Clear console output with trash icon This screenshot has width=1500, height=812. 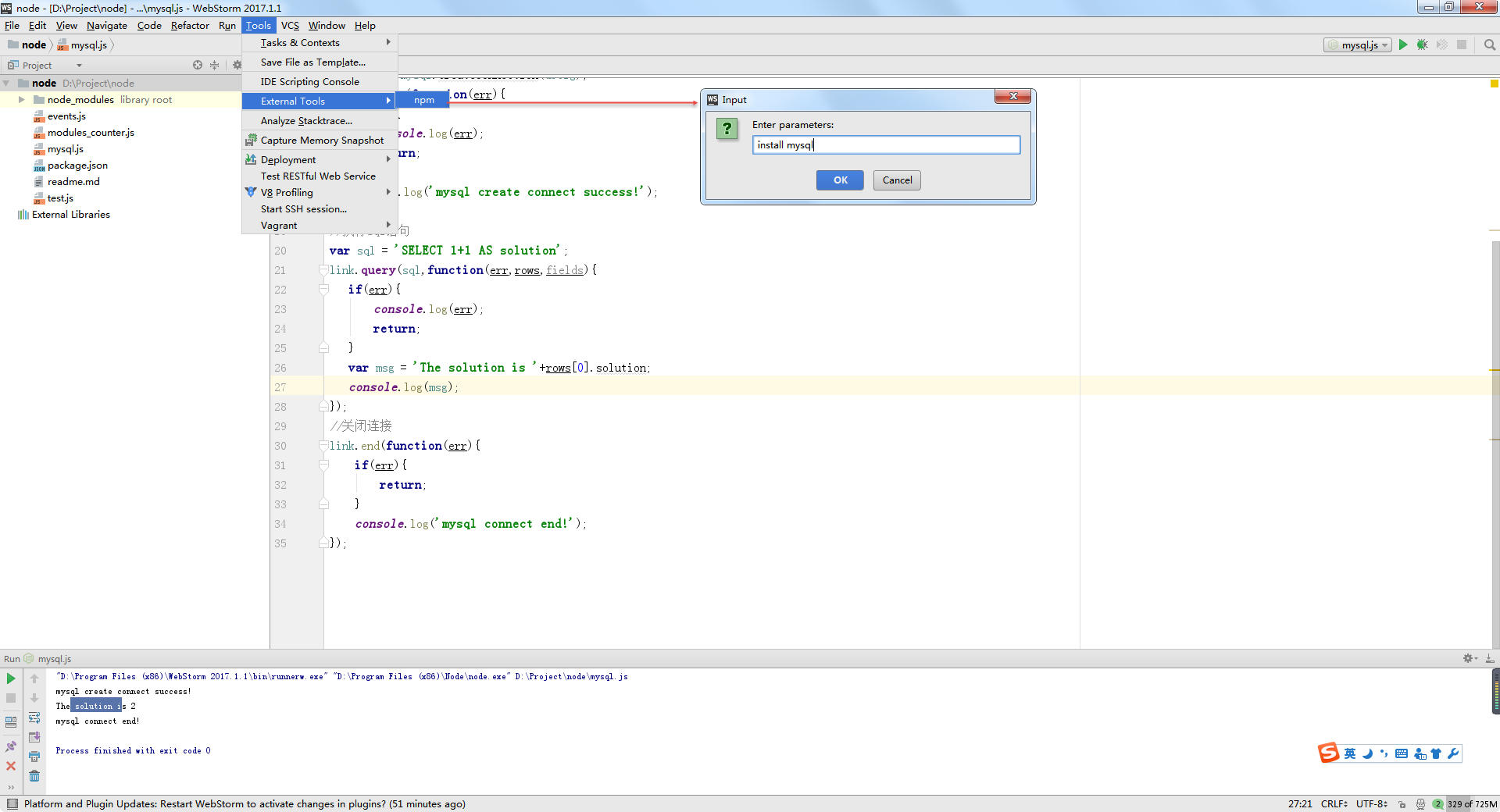(x=34, y=776)
